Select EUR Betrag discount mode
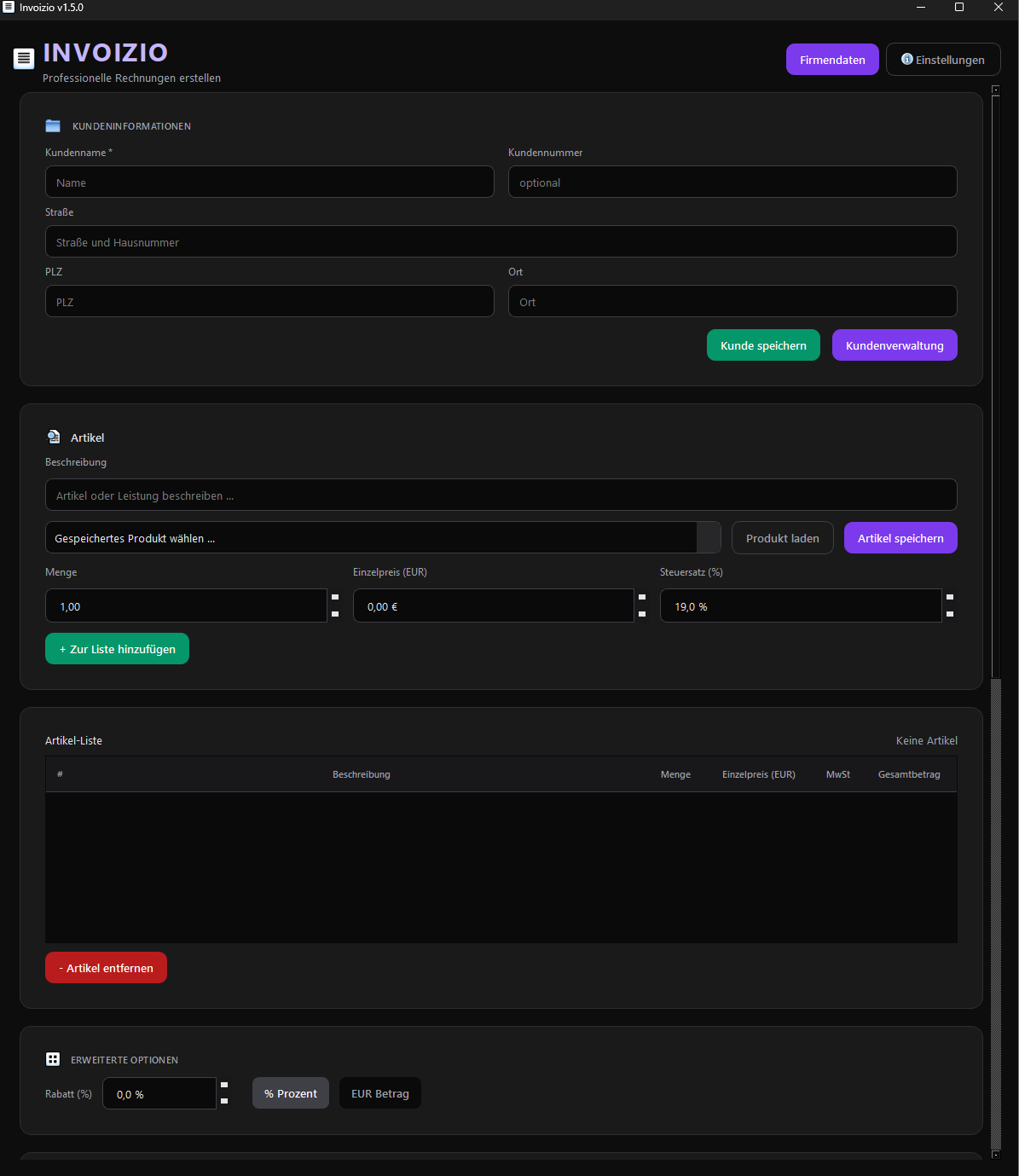The height and width of the screenshot is (1176, 1019). coord(380,1093)
